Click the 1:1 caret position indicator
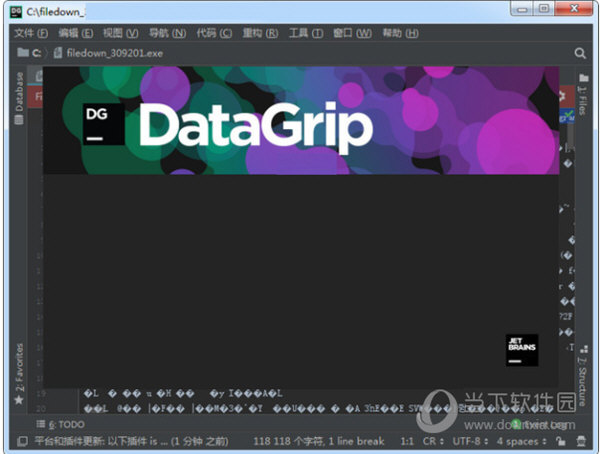The width and height of the screenshot is (600, 454). click(x=407, y=441)
